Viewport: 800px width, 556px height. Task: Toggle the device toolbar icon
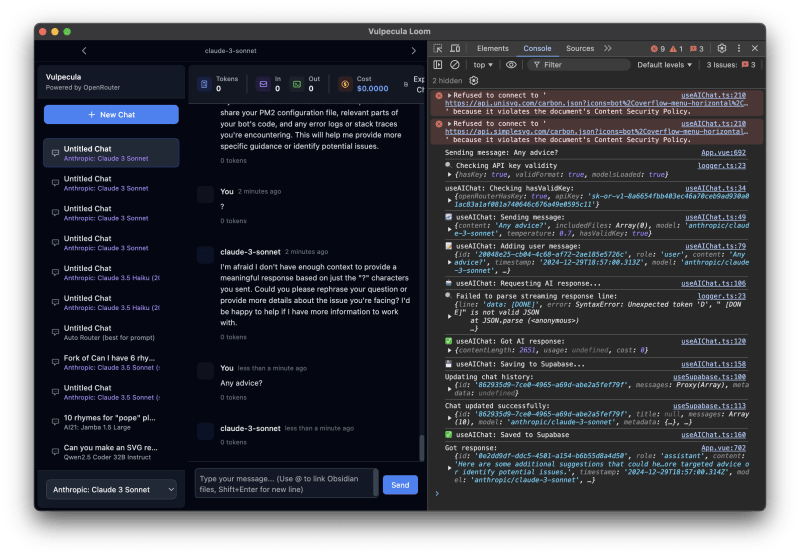click(x=455, y=48)
